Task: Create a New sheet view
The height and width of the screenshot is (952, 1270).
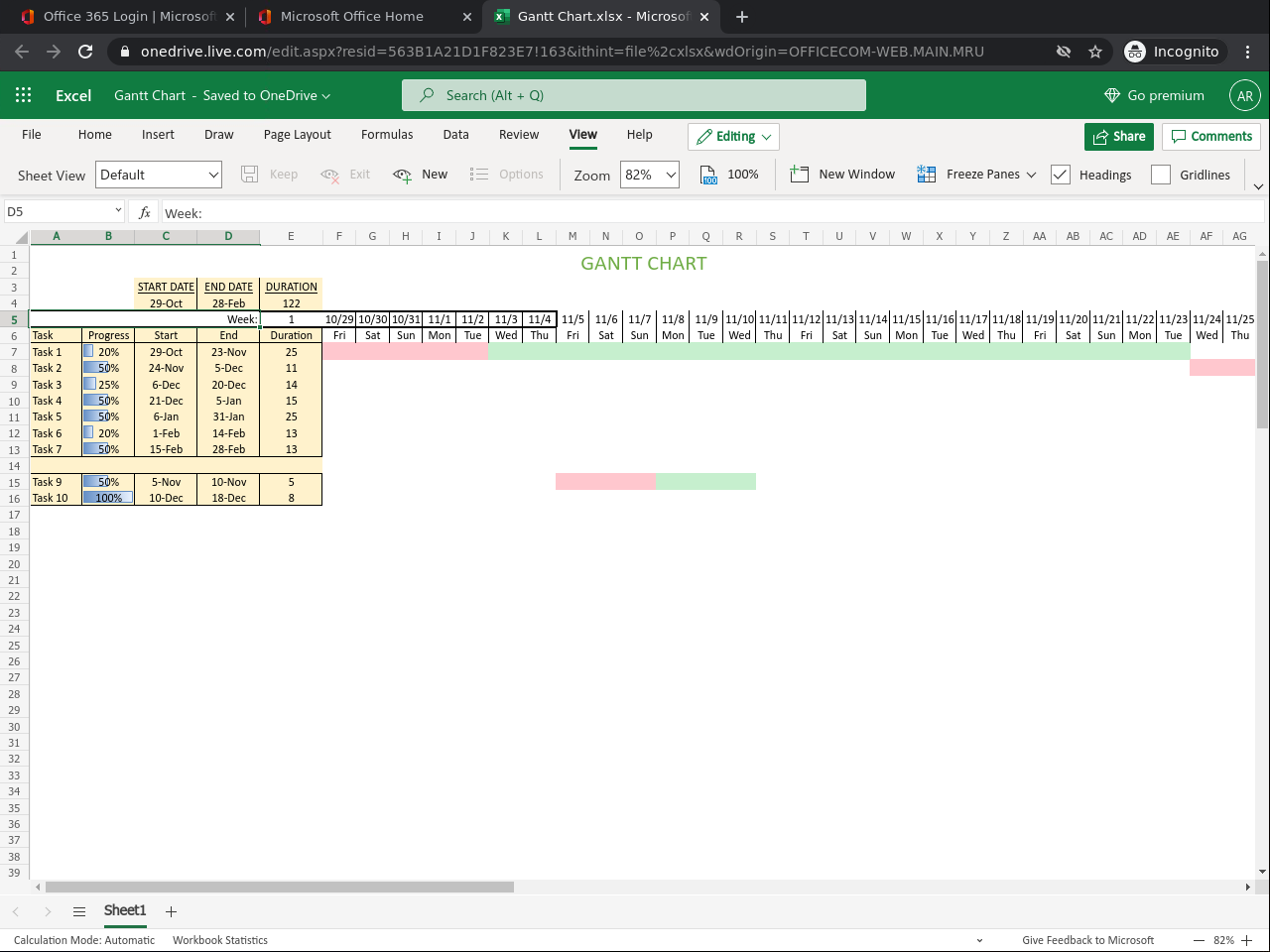Action: pyautogui.click(x=421, y=175)
